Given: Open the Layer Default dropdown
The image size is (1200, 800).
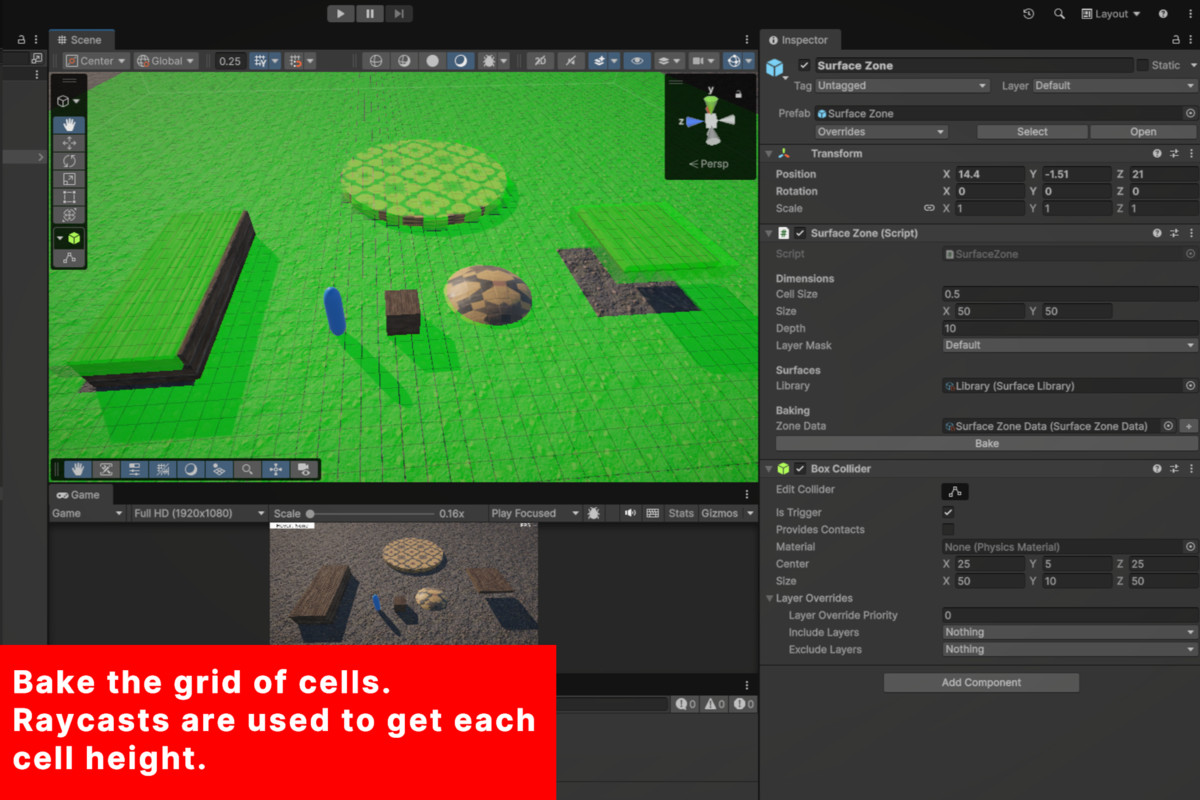Looking at the screenshot, I should 1115,86.
